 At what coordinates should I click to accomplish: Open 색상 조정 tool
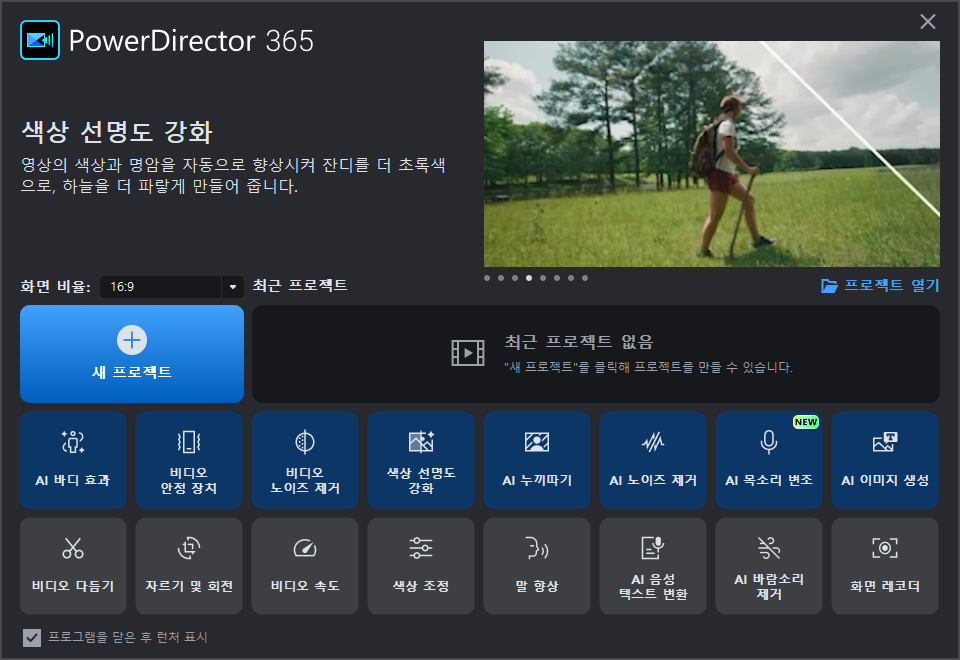pos(421,566)
